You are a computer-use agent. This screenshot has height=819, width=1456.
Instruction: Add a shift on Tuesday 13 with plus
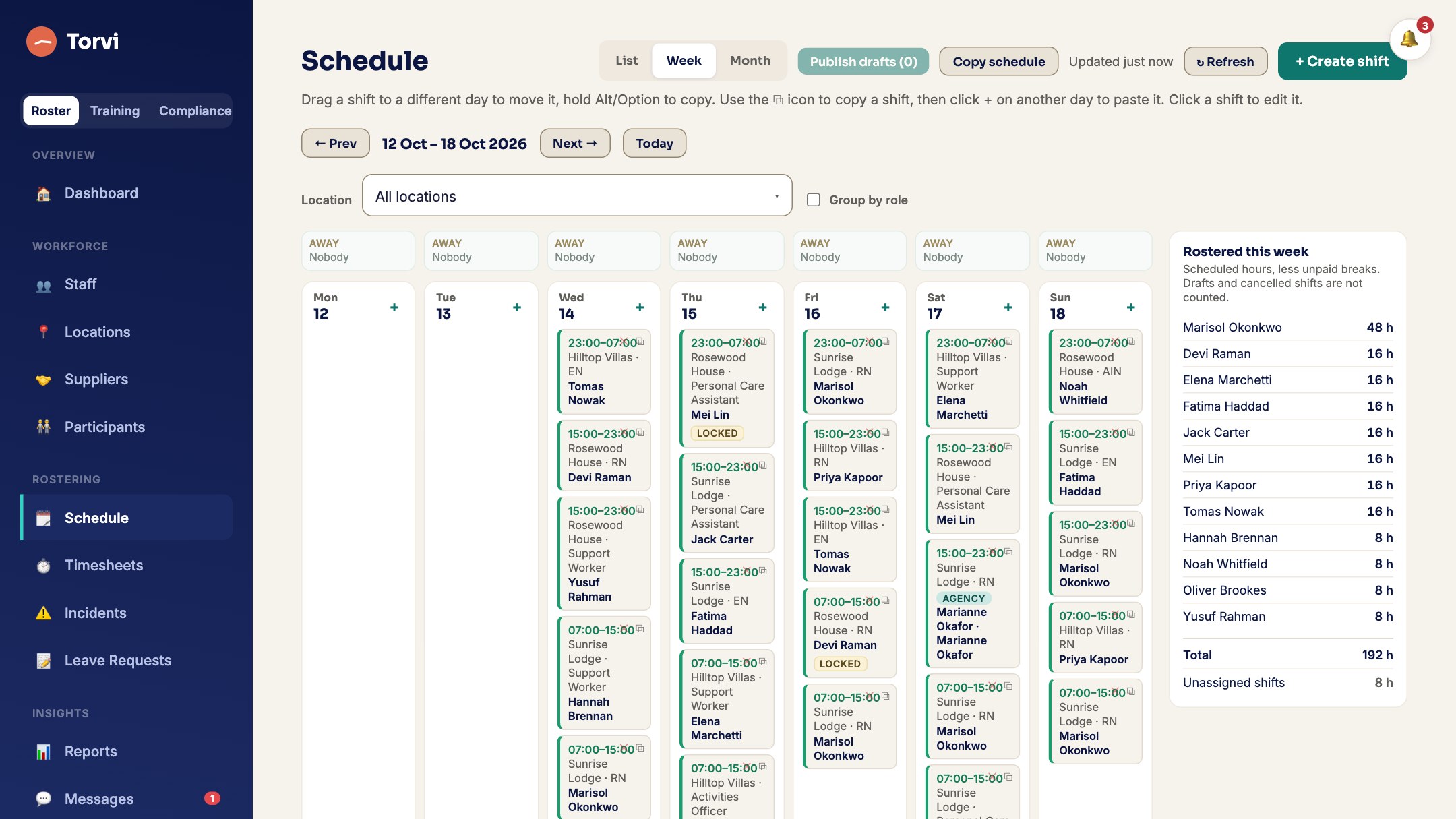pos(517,307)
